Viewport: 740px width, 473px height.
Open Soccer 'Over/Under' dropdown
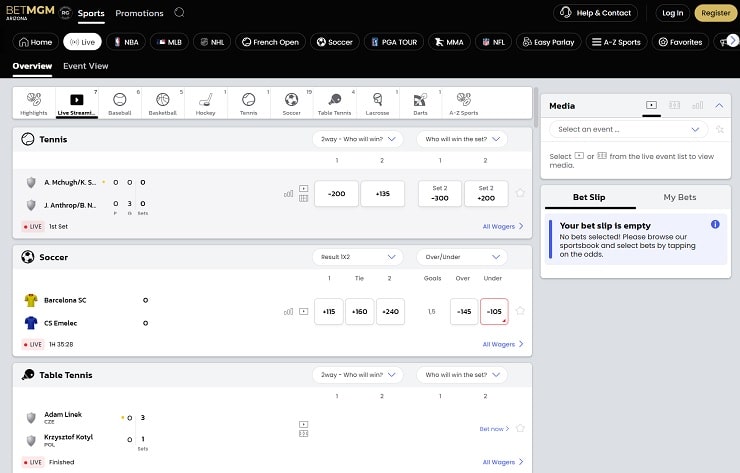462,257
